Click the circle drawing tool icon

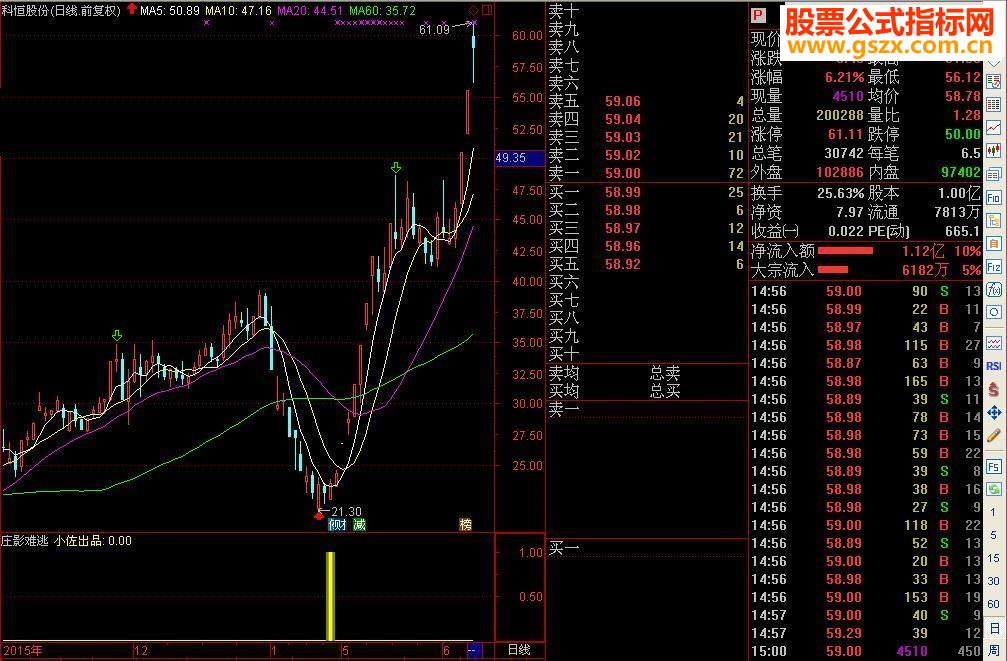point(994,313)
